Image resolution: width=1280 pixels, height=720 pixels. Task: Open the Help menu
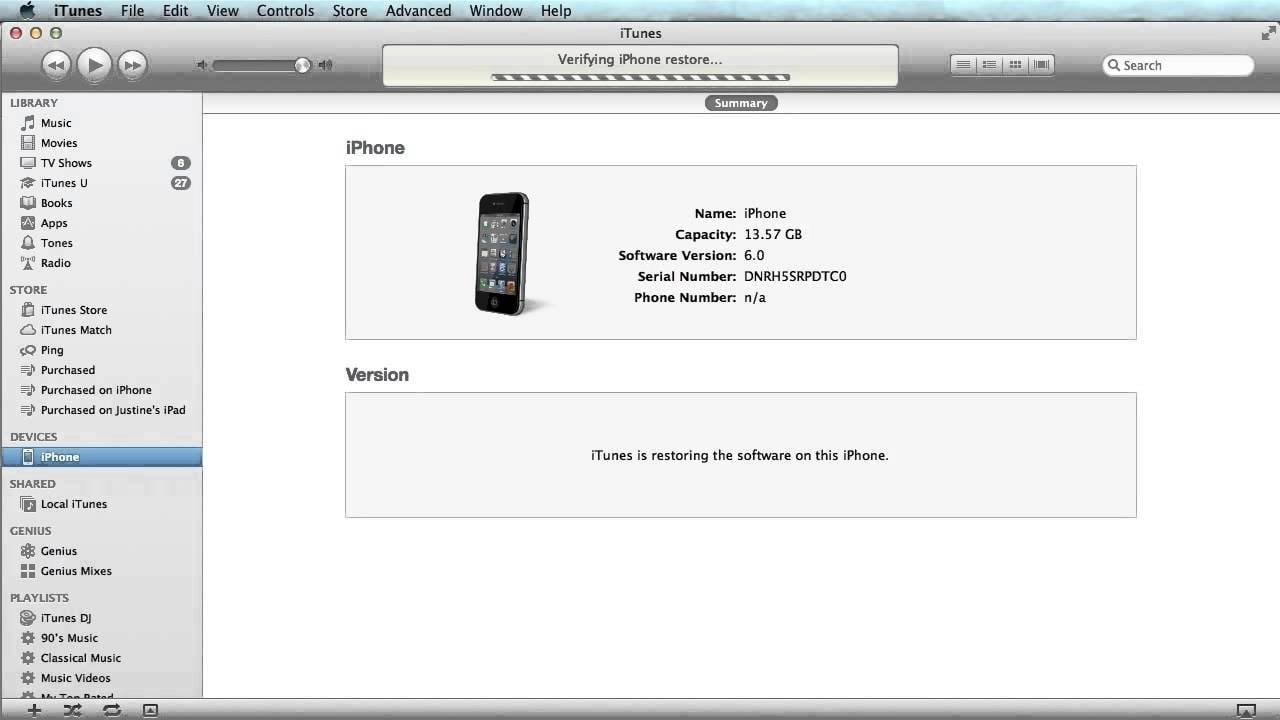(556, 10)
